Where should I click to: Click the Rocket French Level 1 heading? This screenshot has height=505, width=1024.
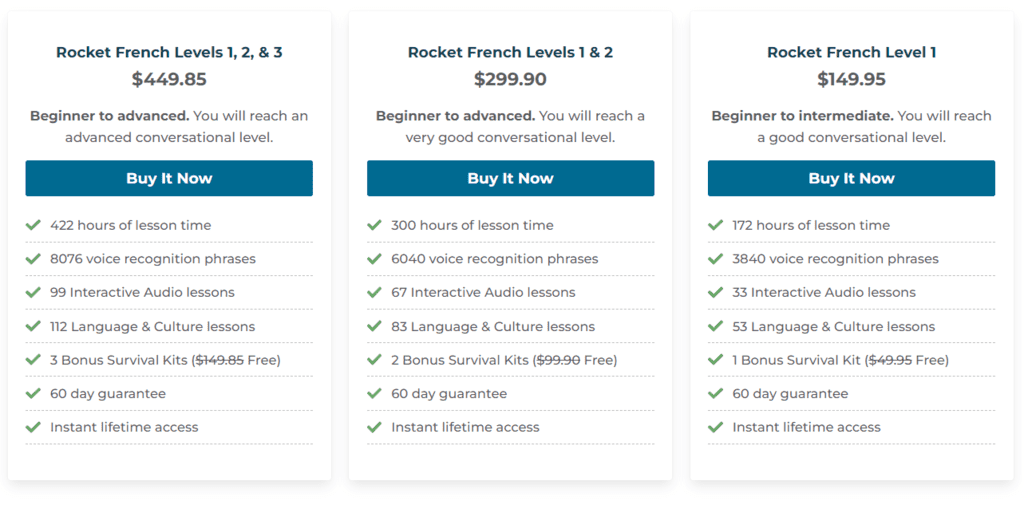(851, 52)
